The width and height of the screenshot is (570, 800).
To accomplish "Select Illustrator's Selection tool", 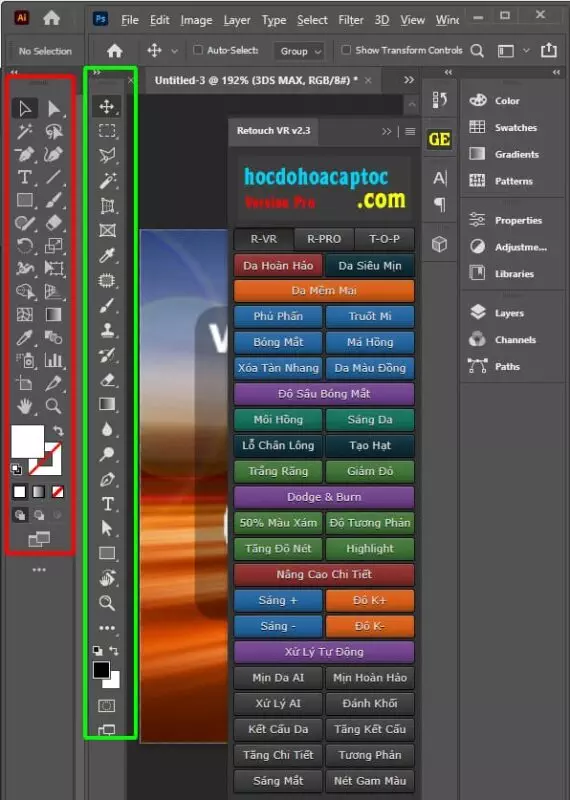I will [x=24, y=108].
